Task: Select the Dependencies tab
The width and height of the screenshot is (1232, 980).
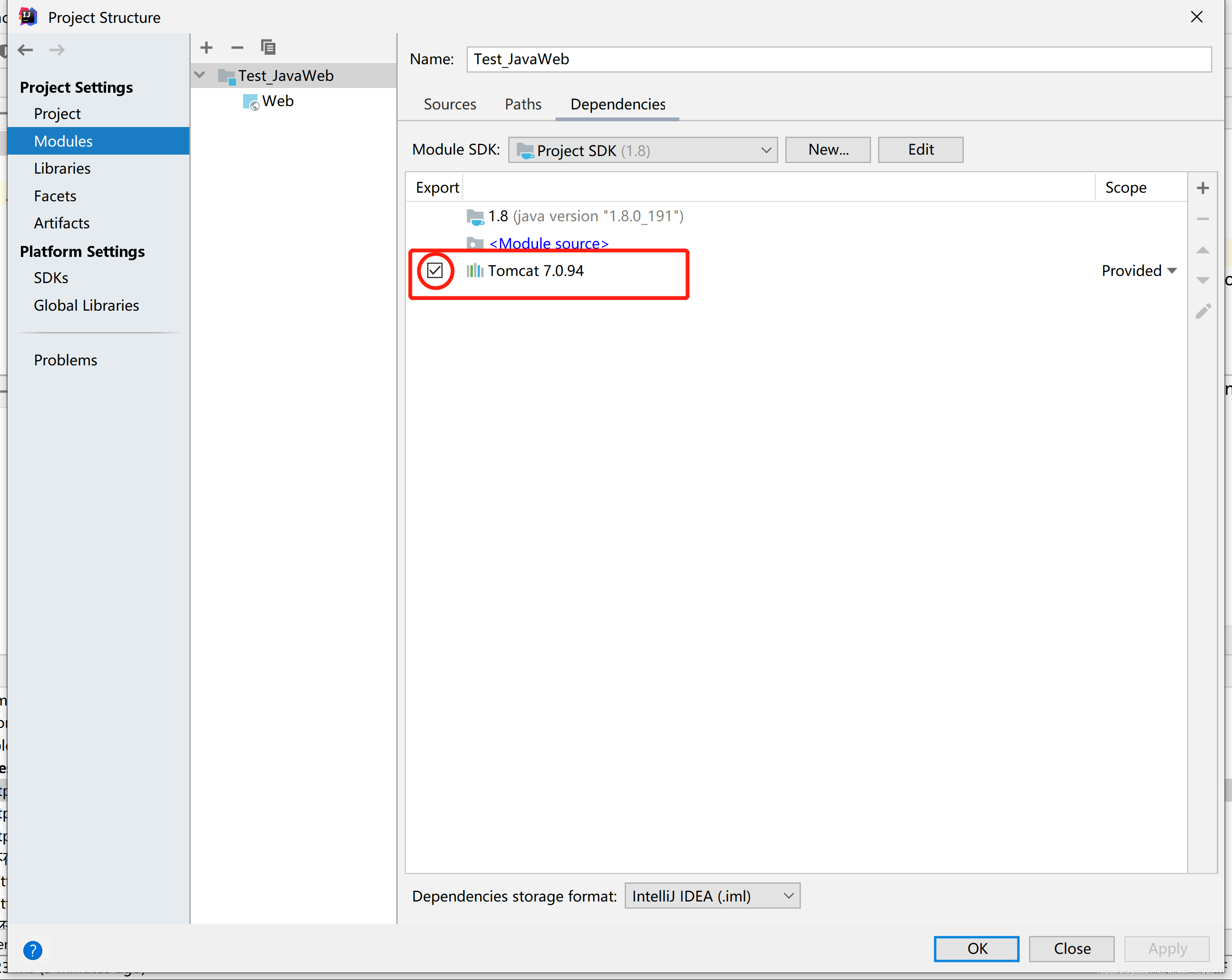Action: (618, 105)
